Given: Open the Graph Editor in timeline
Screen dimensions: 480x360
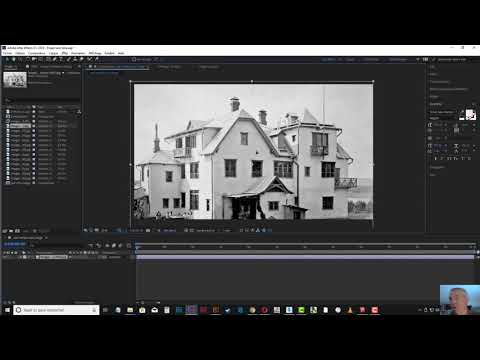Looking at the screenshot, I should (129, 245).
